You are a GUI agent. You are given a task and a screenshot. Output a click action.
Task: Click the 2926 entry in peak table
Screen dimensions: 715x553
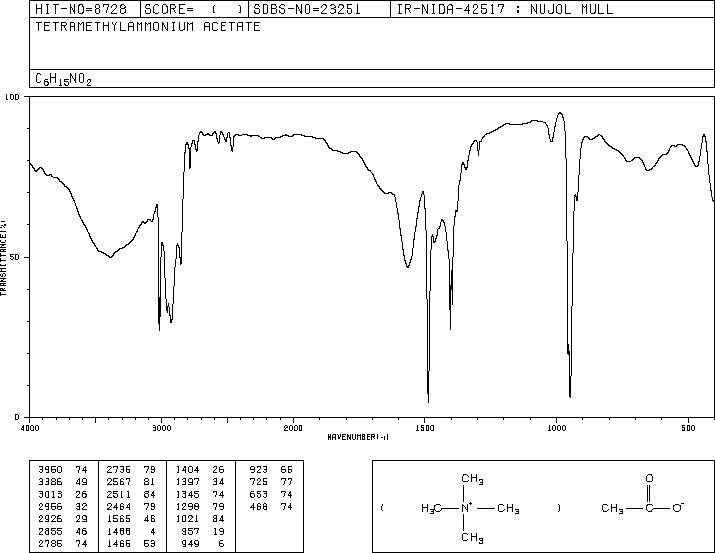tap(50, 519)
